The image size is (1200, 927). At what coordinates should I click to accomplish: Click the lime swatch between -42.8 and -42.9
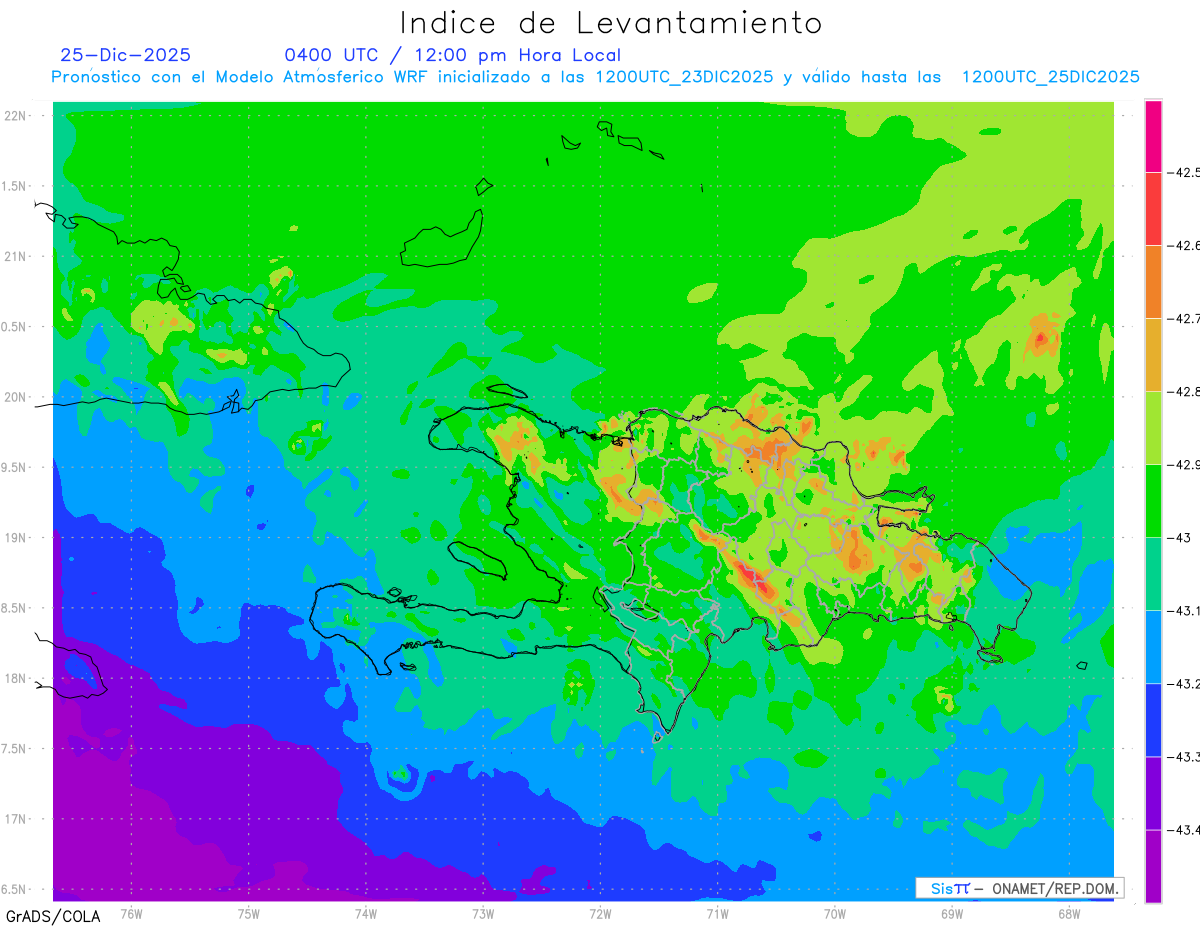point(1153,427)
